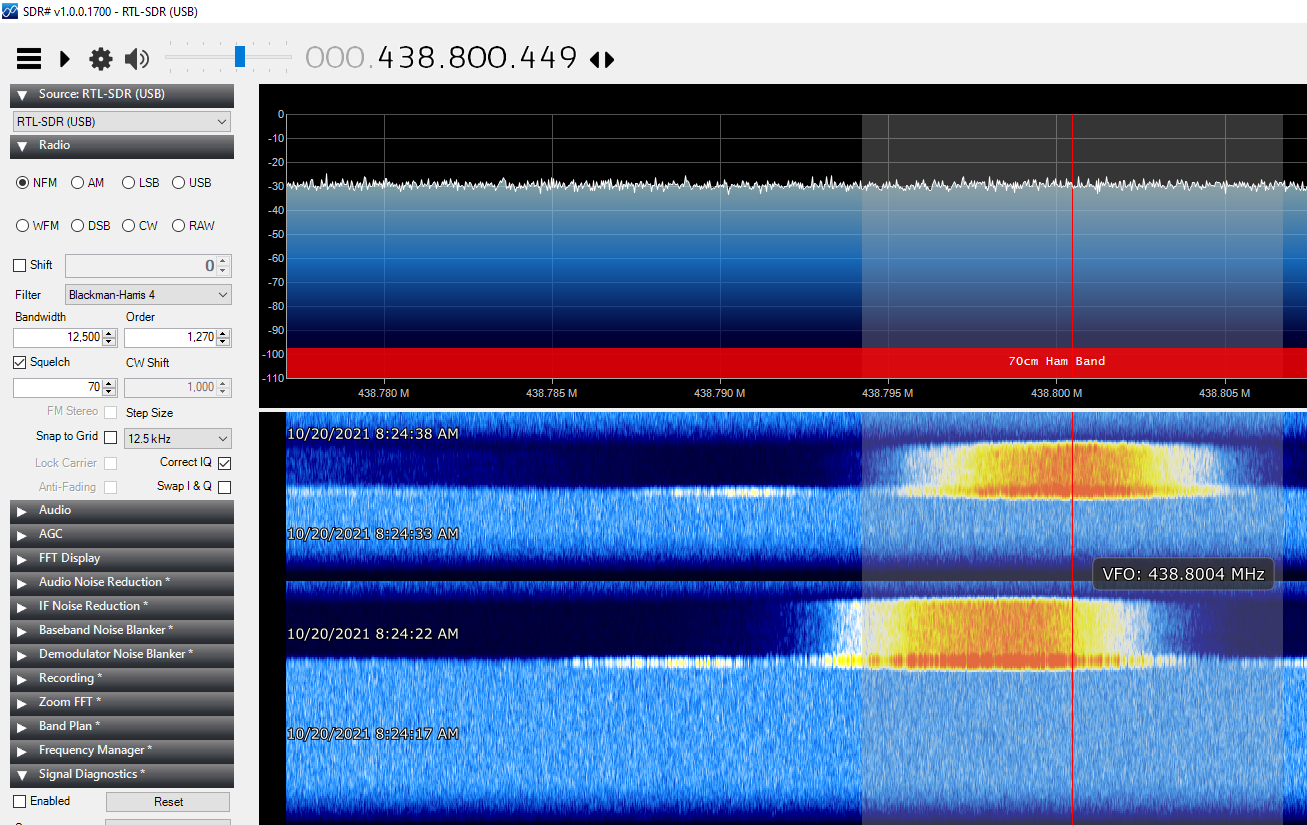The width and height of the screenshot is (1307, 825).
Task: Collapse the Source: RTL-SDR (USB) panel
Action: (x=22, y=95)
